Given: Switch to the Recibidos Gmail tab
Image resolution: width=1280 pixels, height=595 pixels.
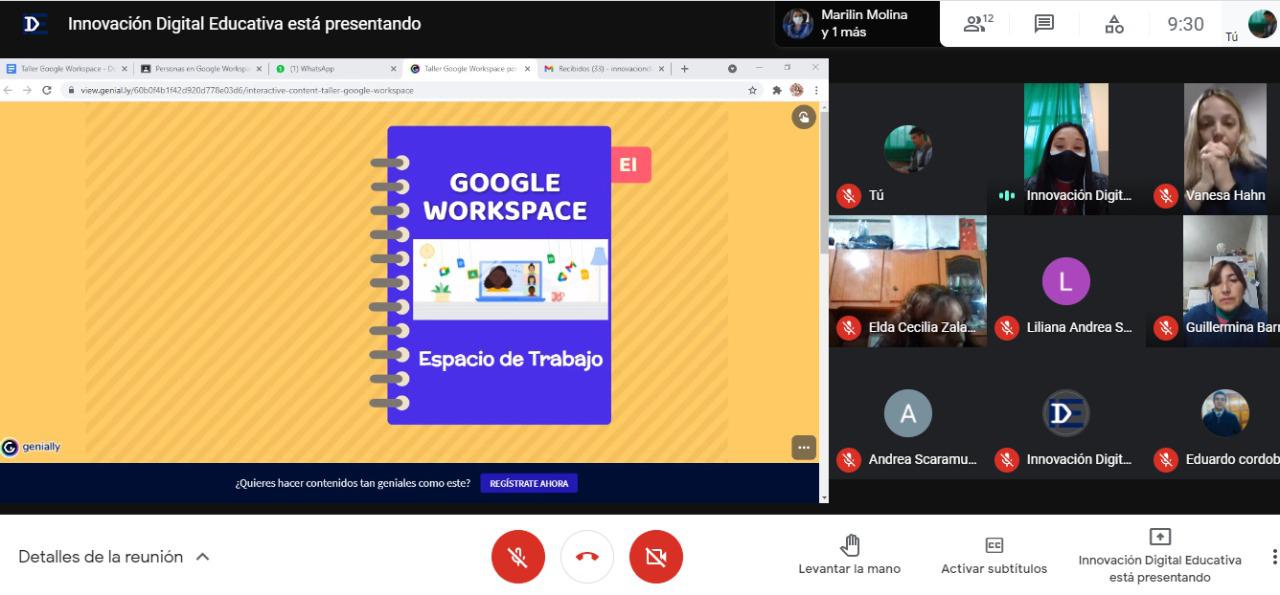Looking at the screenshot, I should coord(598,69).
